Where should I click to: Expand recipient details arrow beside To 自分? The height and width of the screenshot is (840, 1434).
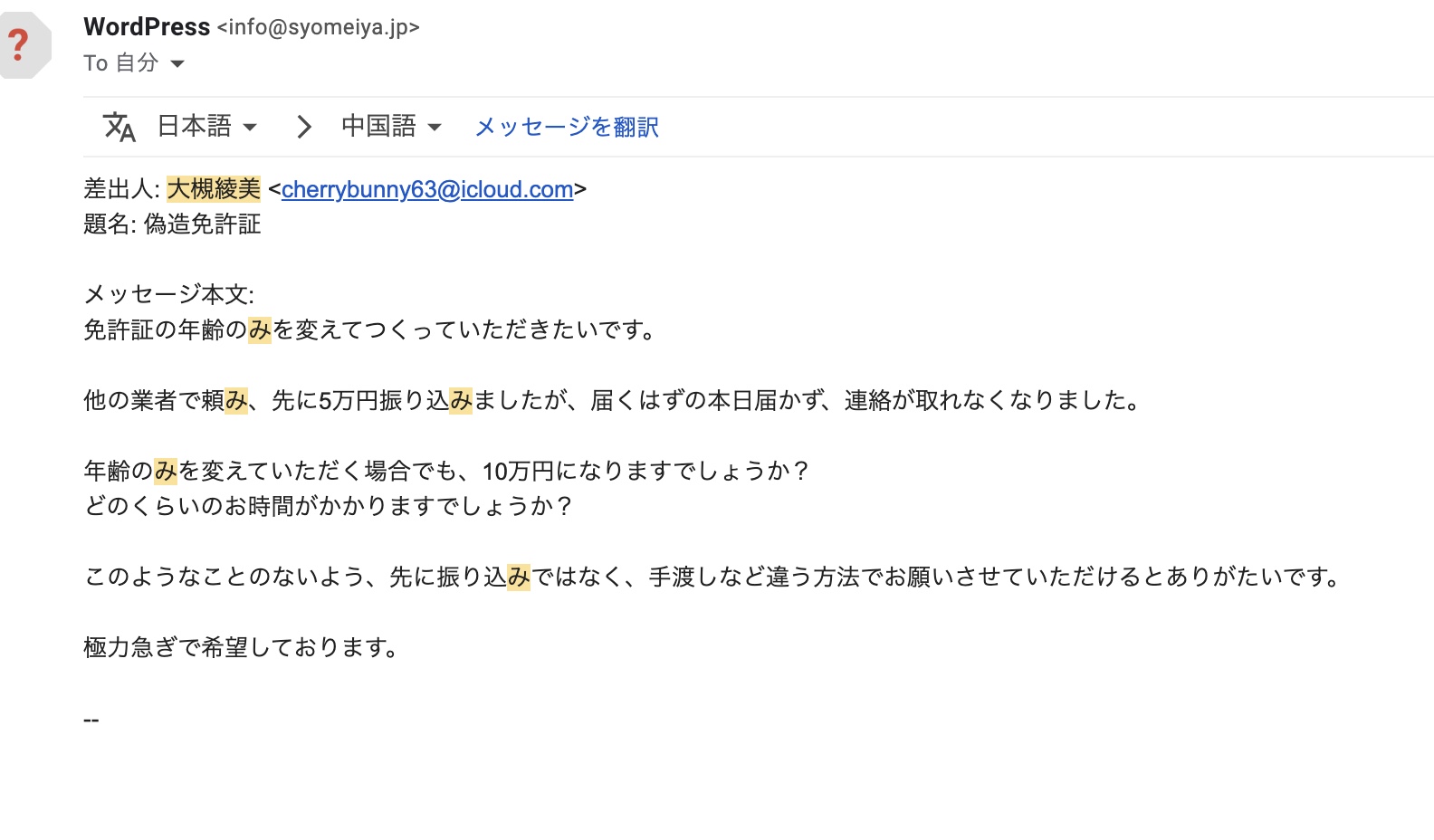(177, 63)
